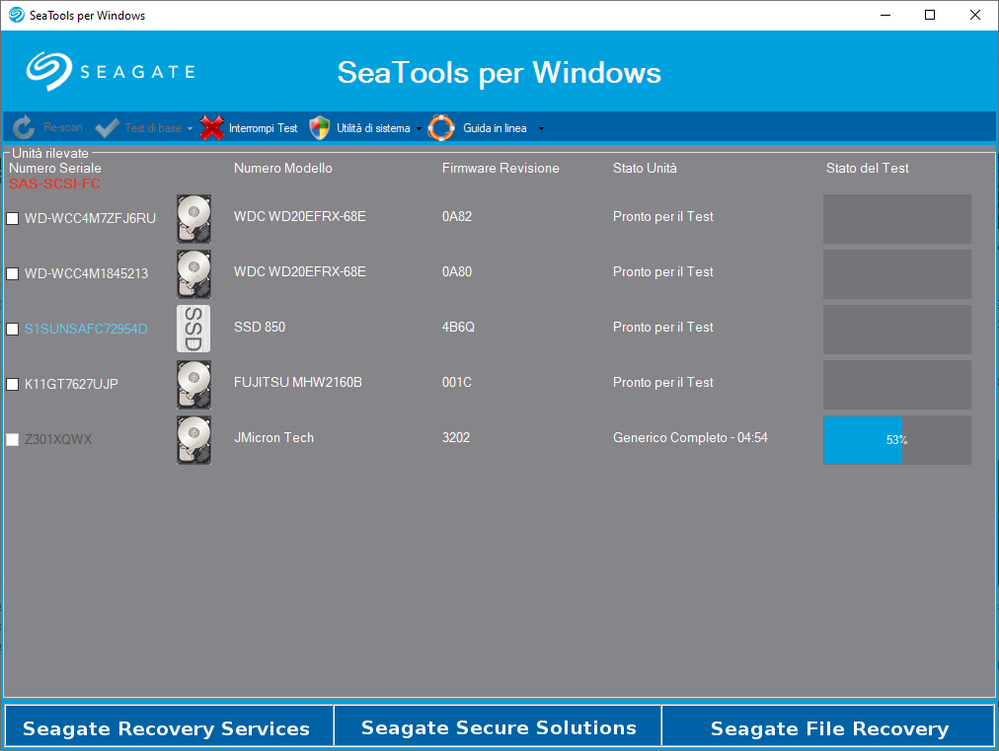This screenshot has width=999, height=751.
Task: Click the Stato del Test column header
Action: [x=867, y=168]
